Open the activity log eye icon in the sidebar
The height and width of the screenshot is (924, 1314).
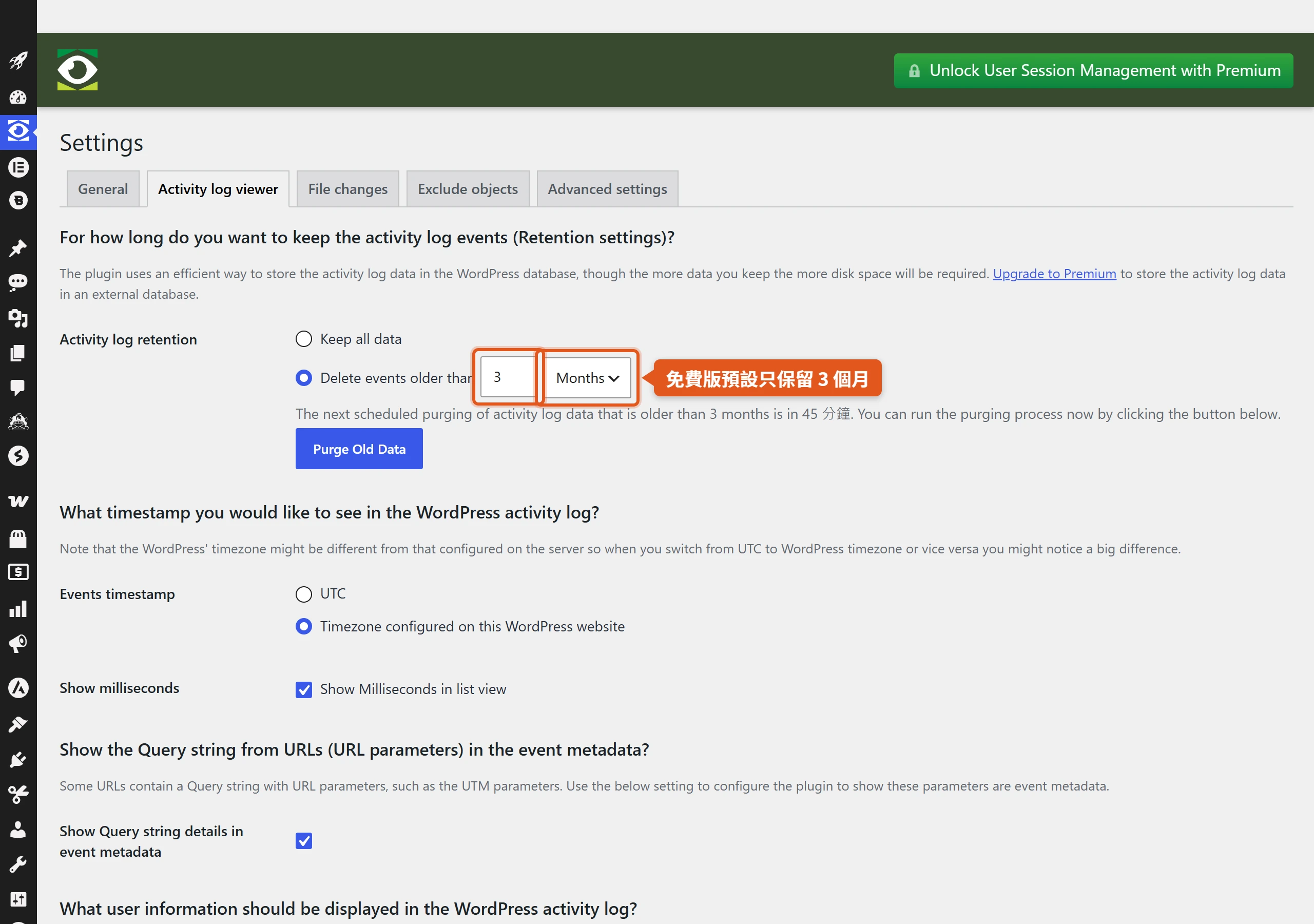pos(18,131)
